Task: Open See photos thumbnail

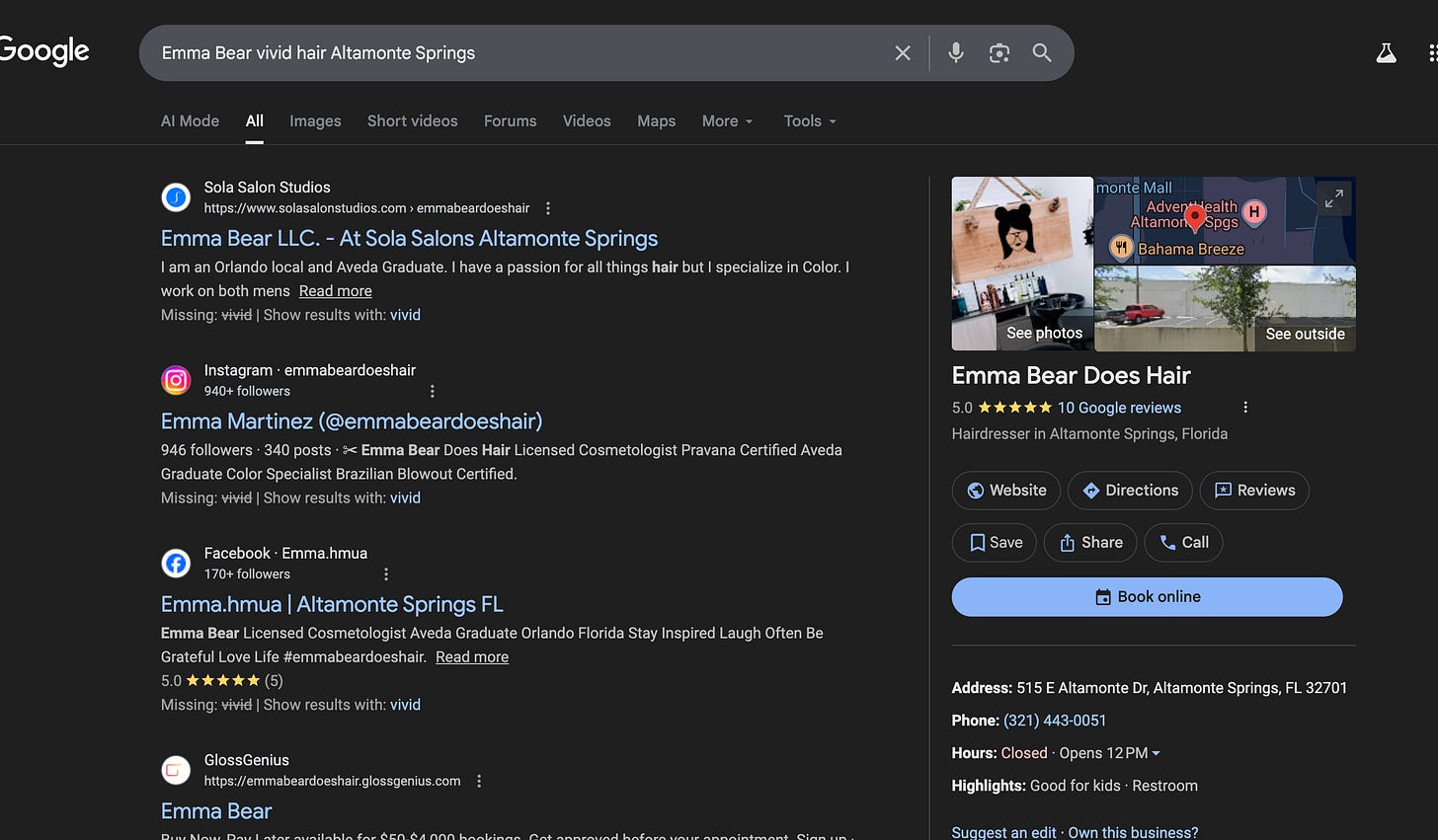Action: coord(1022,264)
